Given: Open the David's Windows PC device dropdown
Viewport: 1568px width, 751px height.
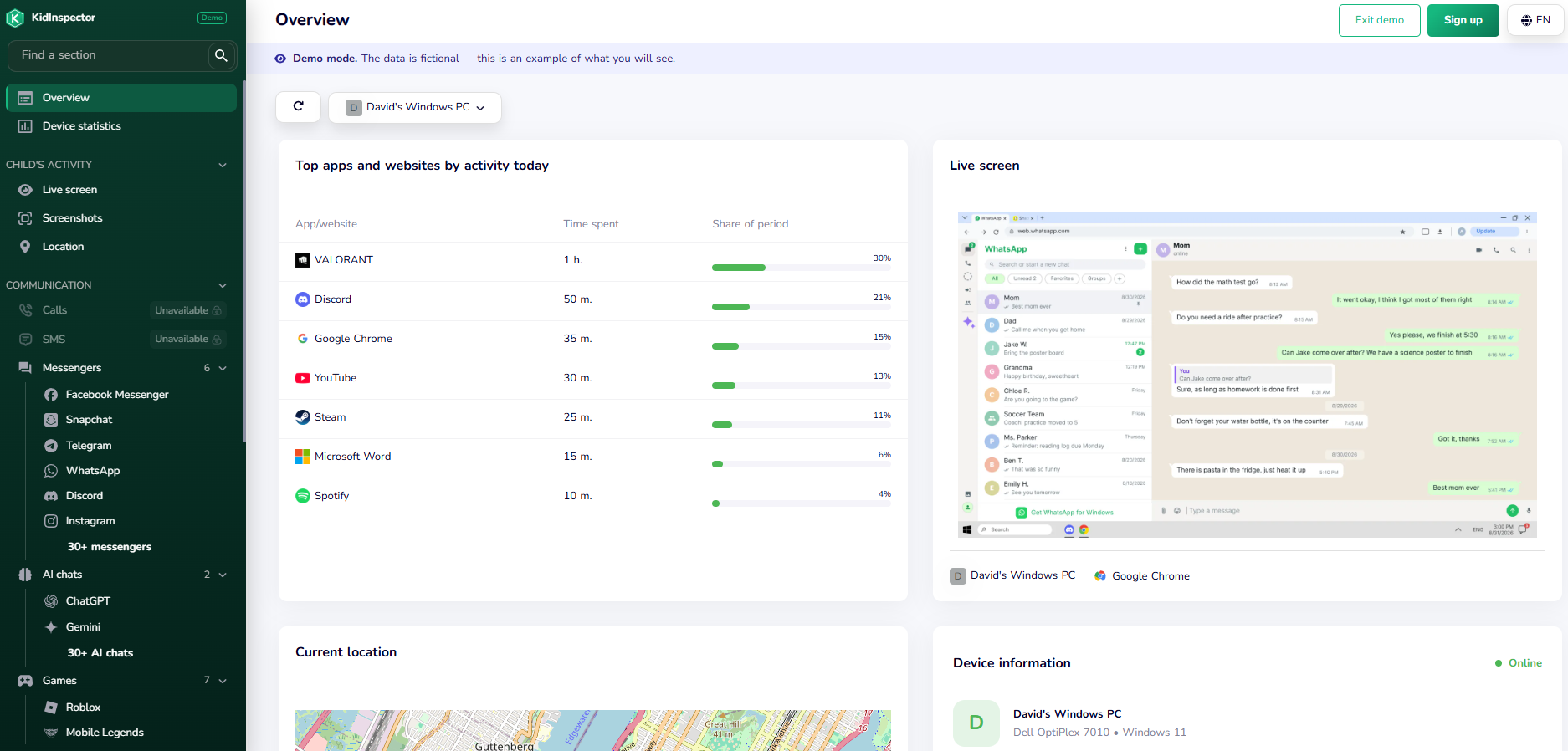Looking at the screenshot, I should [415, 107].
